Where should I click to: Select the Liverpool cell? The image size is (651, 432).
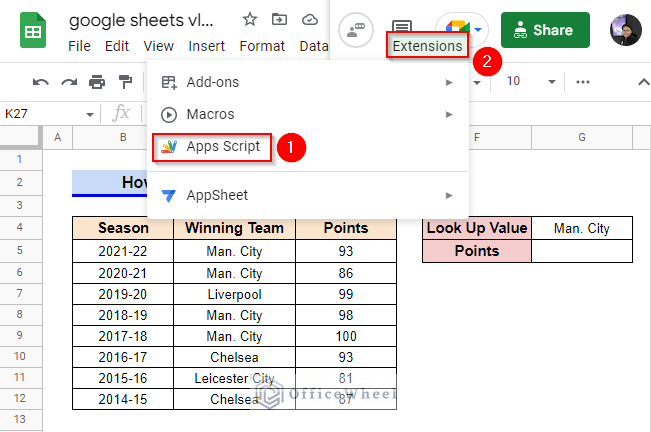click(x=234, y=294)
